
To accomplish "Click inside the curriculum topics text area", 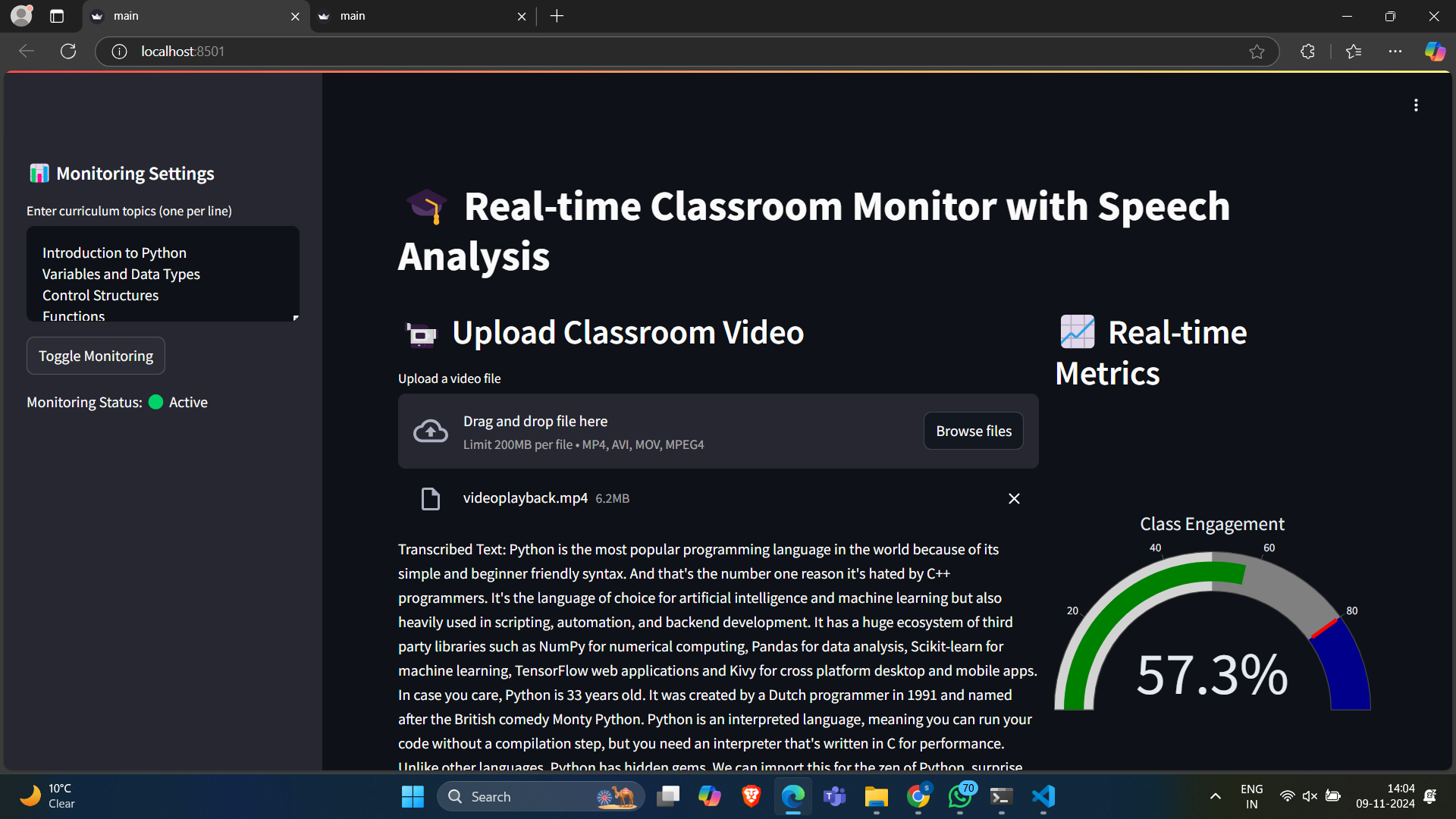I will (162, 274).
